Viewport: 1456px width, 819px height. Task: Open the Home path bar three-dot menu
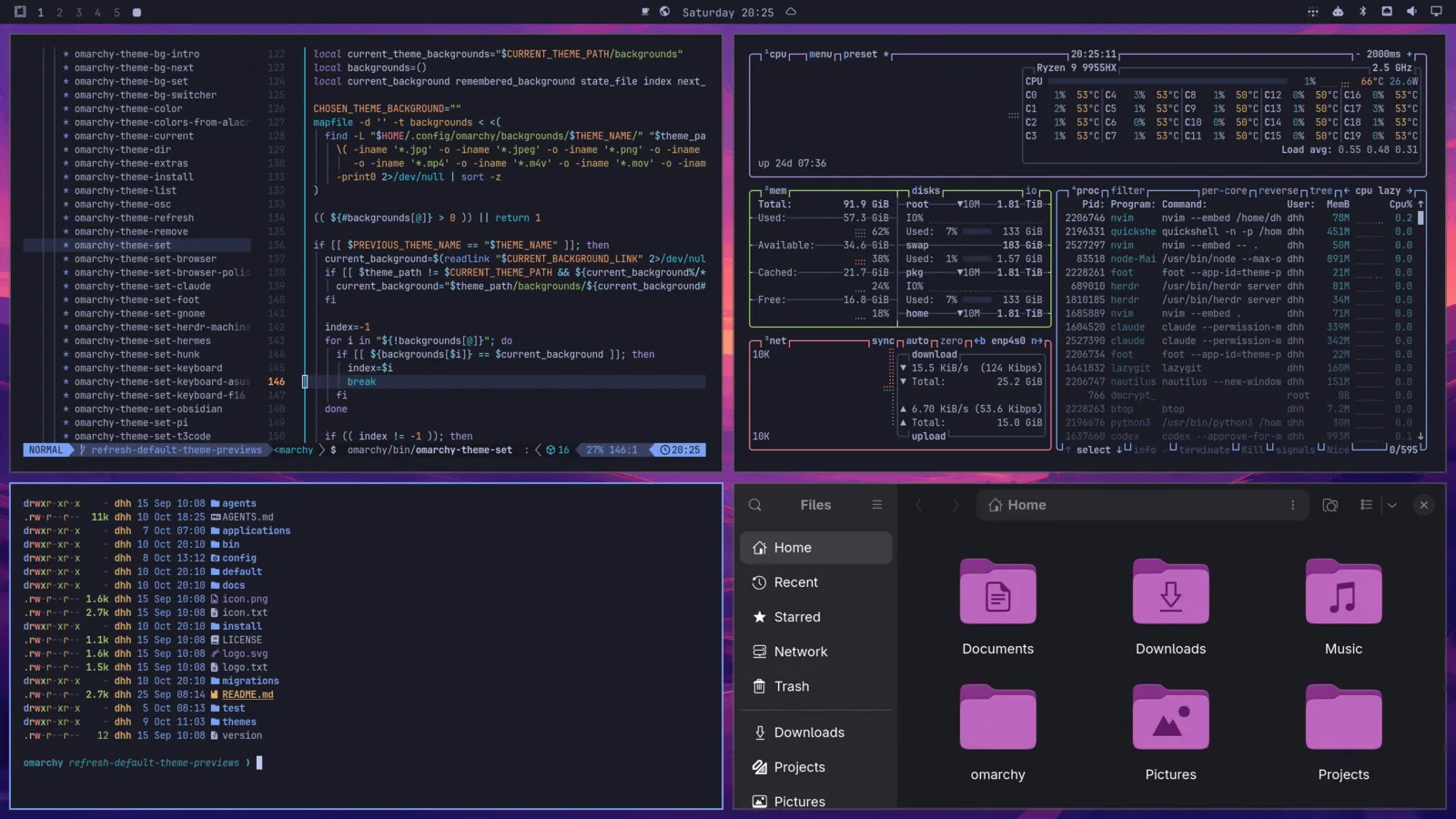click(x=1292, y=505)
